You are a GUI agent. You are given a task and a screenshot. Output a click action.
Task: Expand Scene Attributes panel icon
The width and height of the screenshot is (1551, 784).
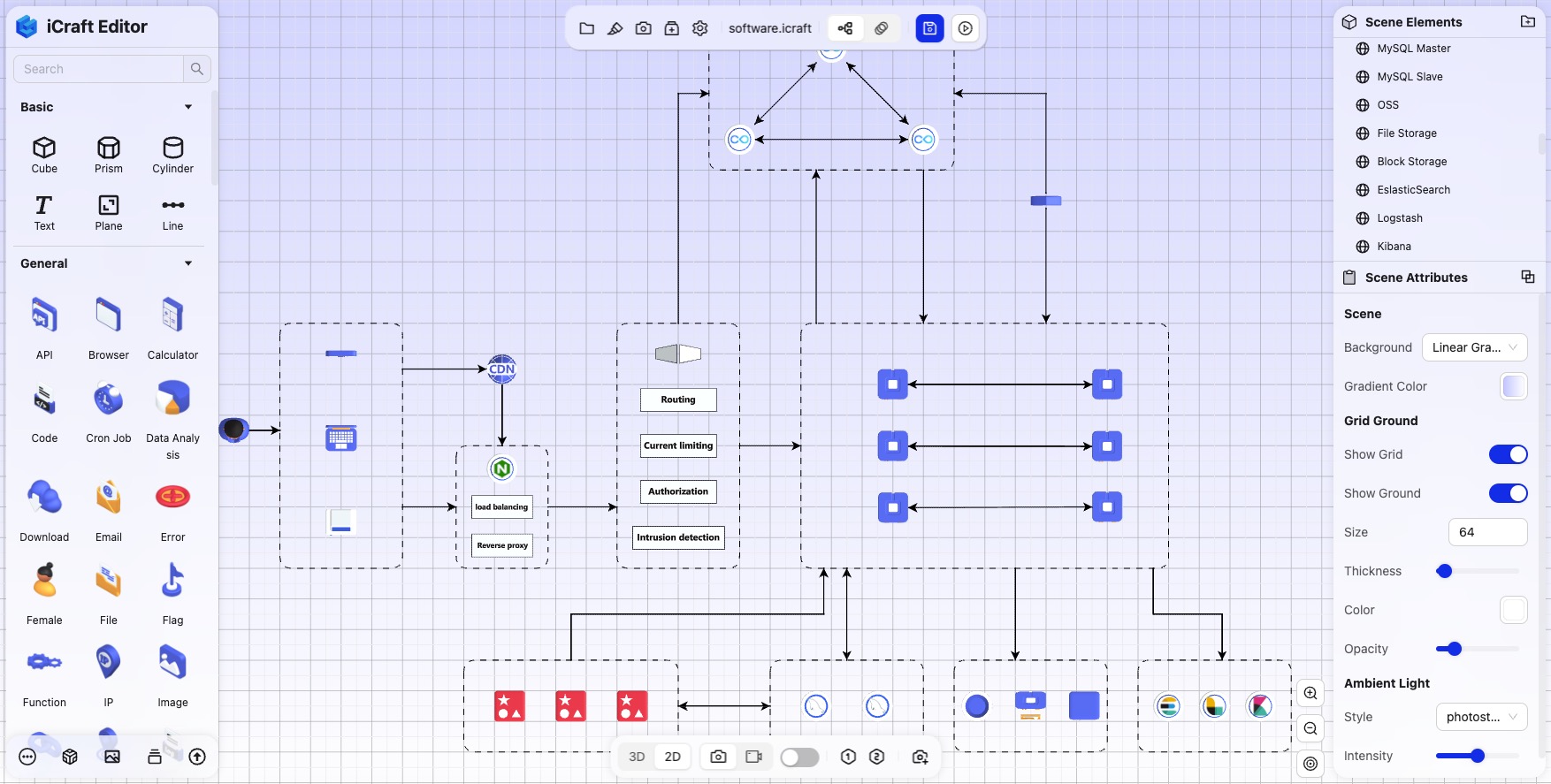pyautogui.click(x=1528, y=277)
